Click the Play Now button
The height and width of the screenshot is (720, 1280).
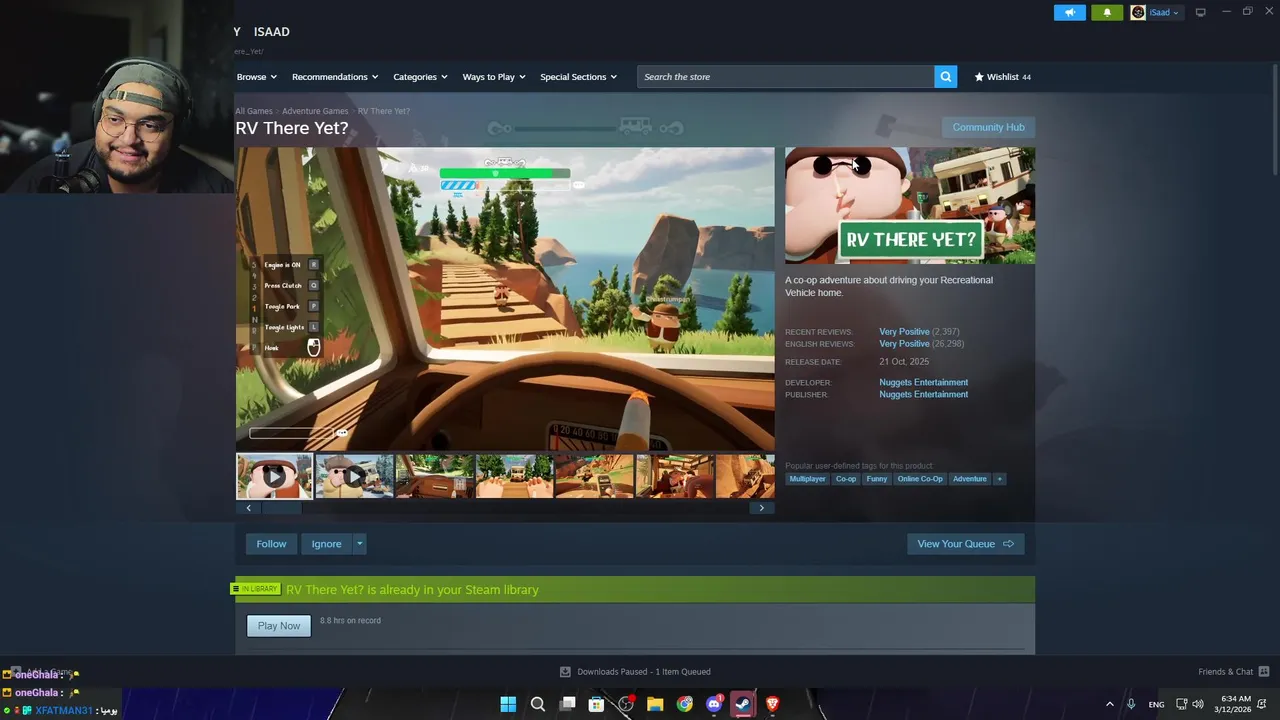click(279, 626)
